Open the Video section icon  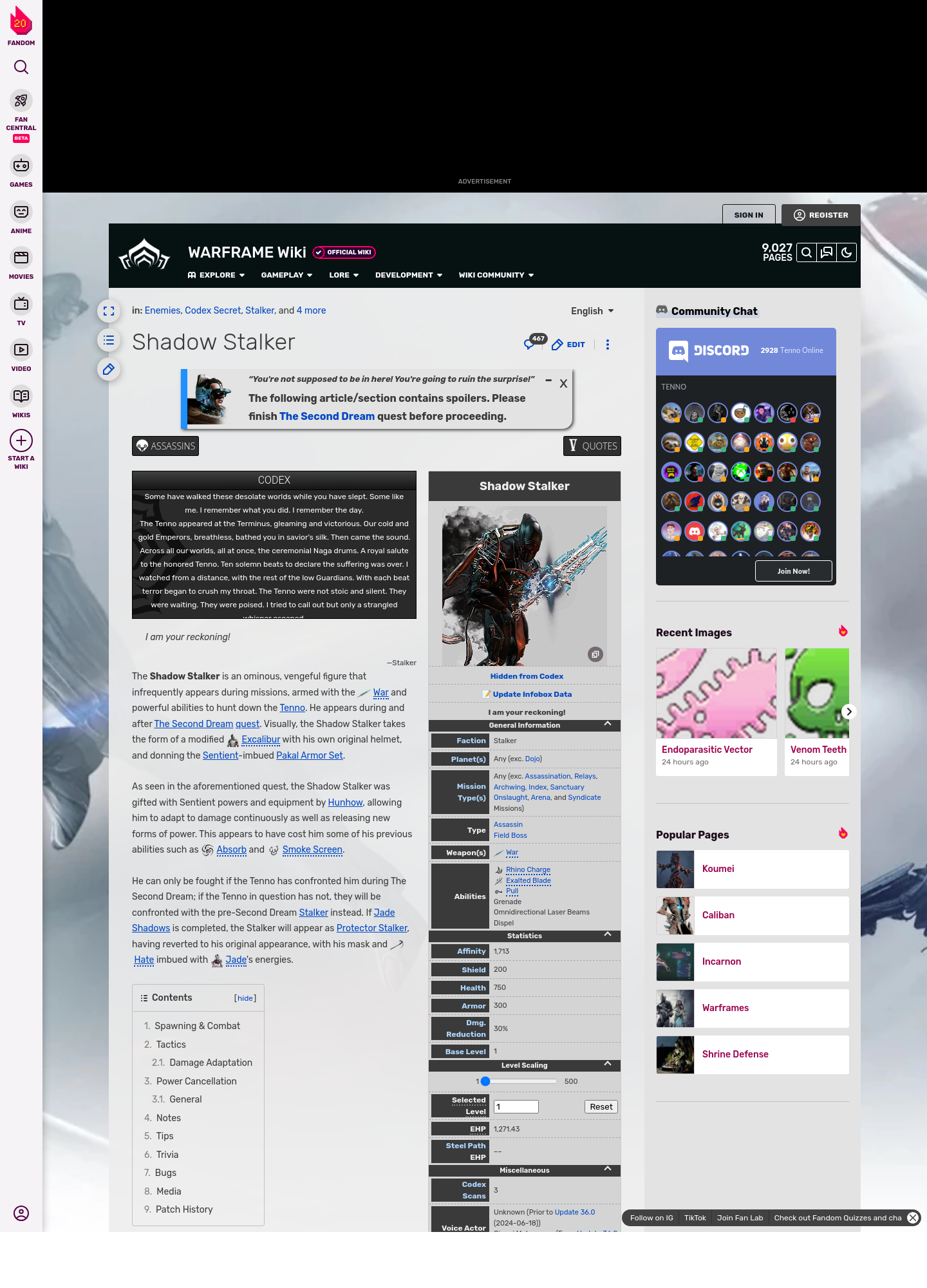pos(21,350)
